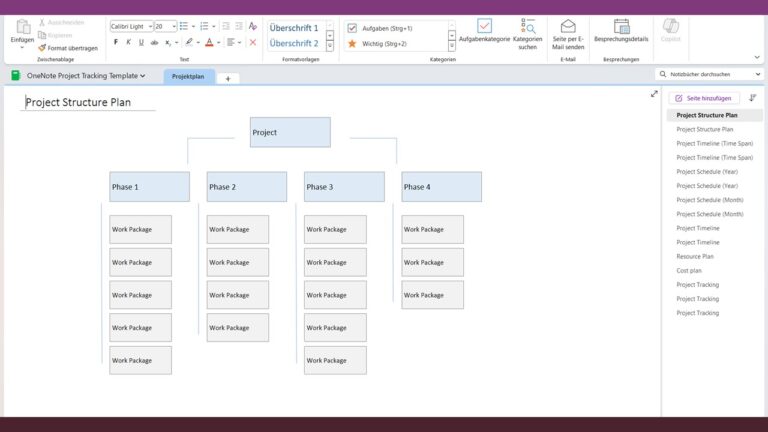Decrease the paragraph indent
This screenshot has width=768, height=432.
226,26
